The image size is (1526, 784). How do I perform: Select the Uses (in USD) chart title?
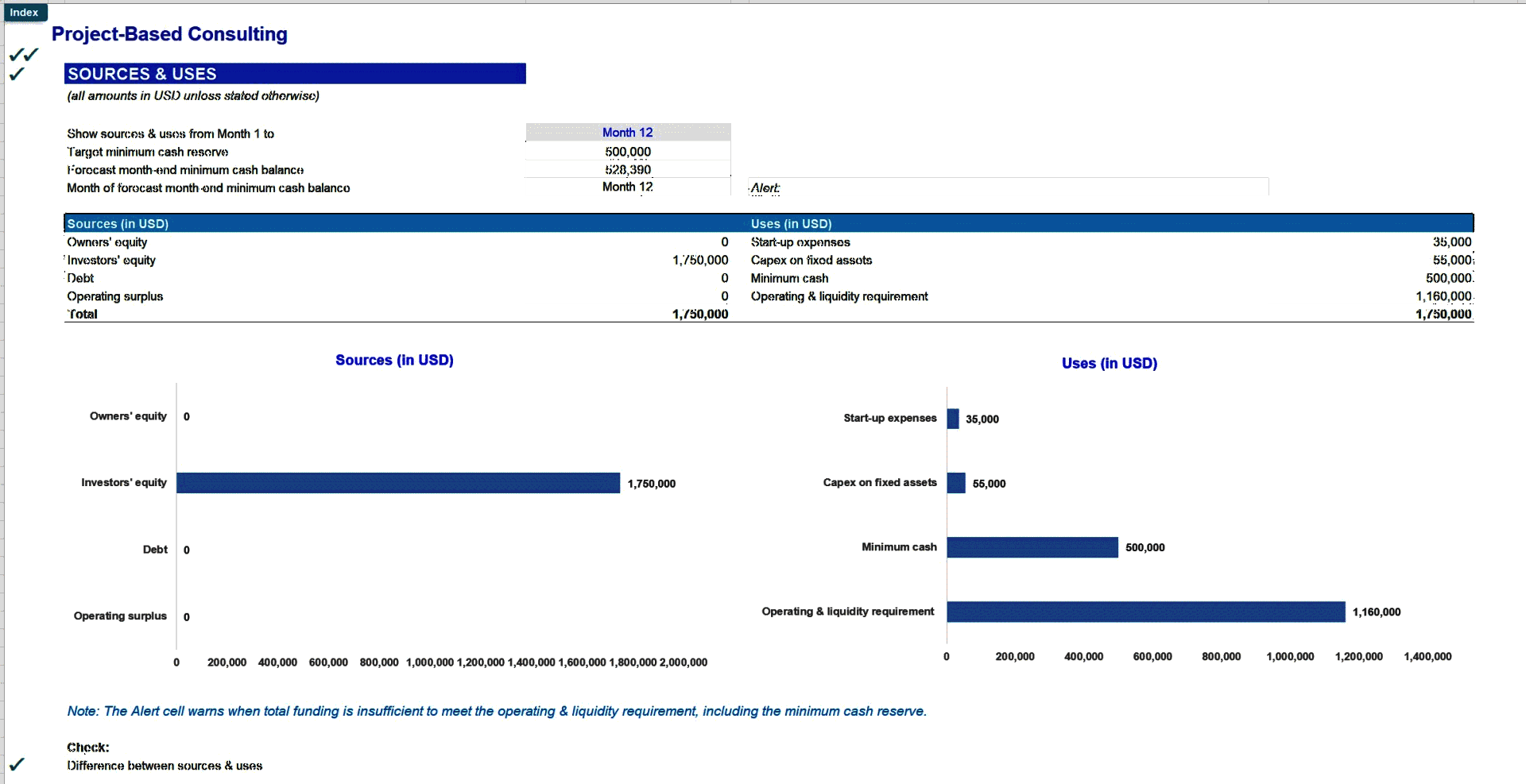(1110, 363)
